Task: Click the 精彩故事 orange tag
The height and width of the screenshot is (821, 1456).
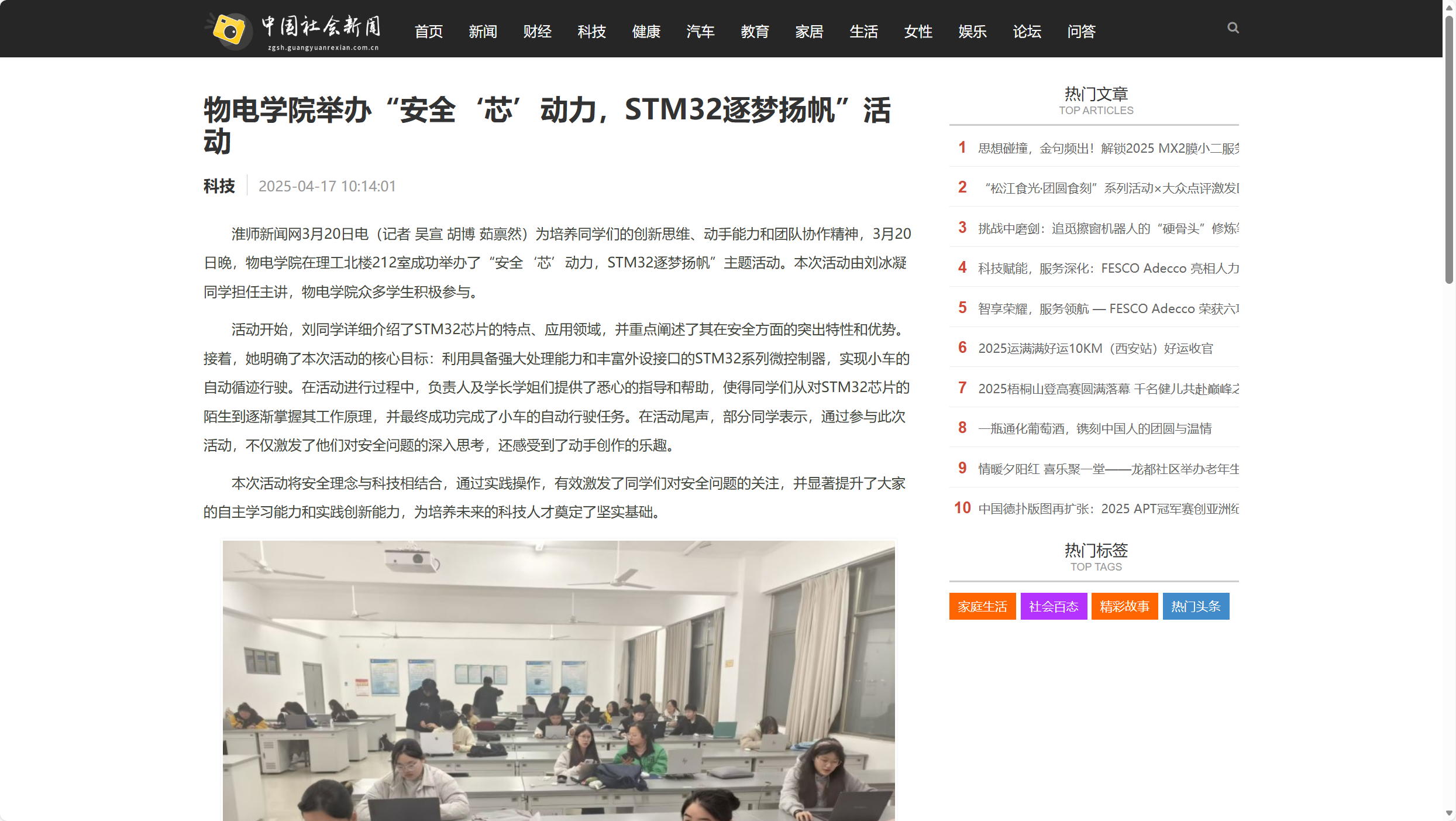Action: coord(1124,606)
